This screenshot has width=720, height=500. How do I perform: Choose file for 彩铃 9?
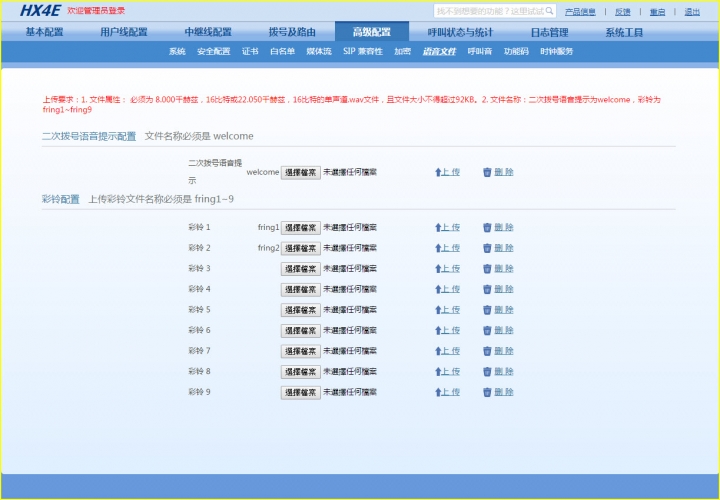tap(301, 393)
